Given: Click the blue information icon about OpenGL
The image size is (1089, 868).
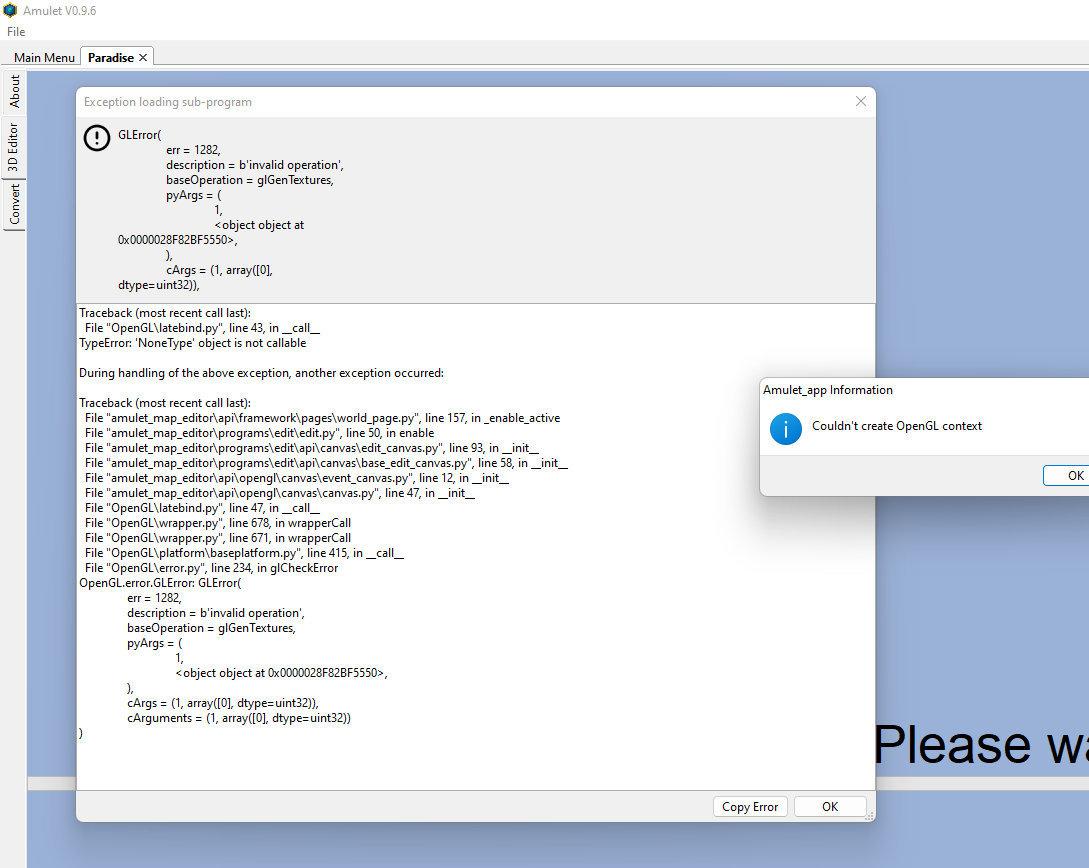Looking at the screenshot, I should (786, 428).
